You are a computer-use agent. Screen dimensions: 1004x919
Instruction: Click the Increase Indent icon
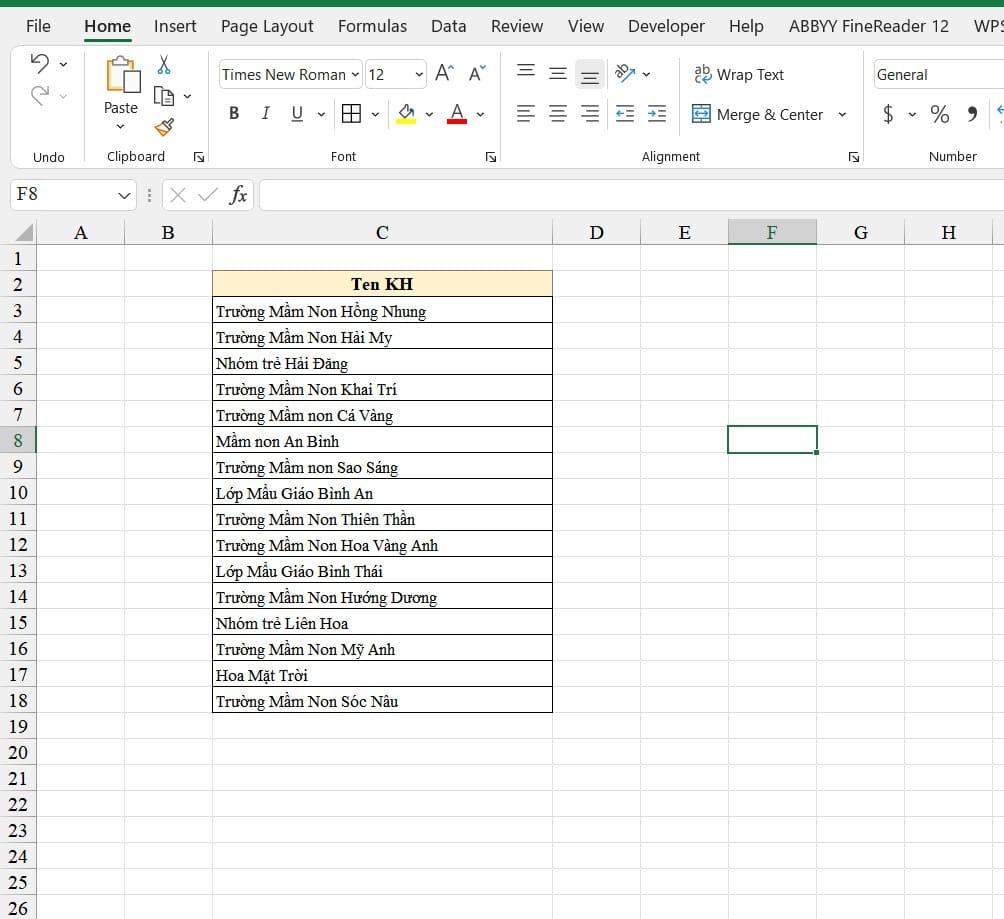tap(657, 114)
